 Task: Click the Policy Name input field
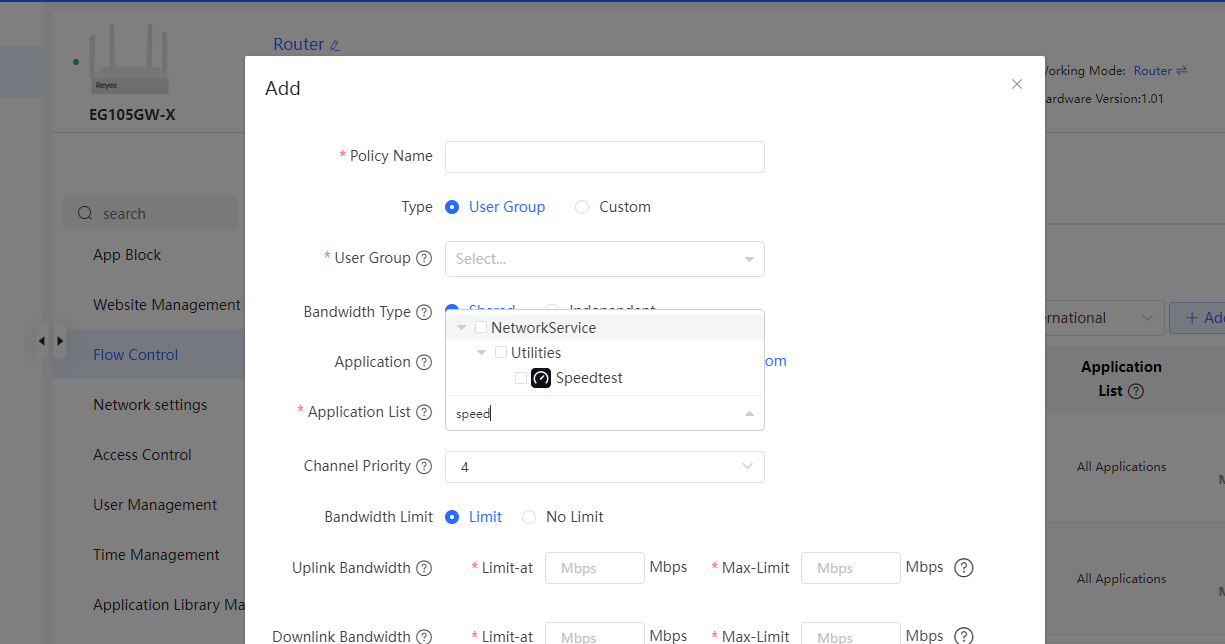click(x=604, y=157)
